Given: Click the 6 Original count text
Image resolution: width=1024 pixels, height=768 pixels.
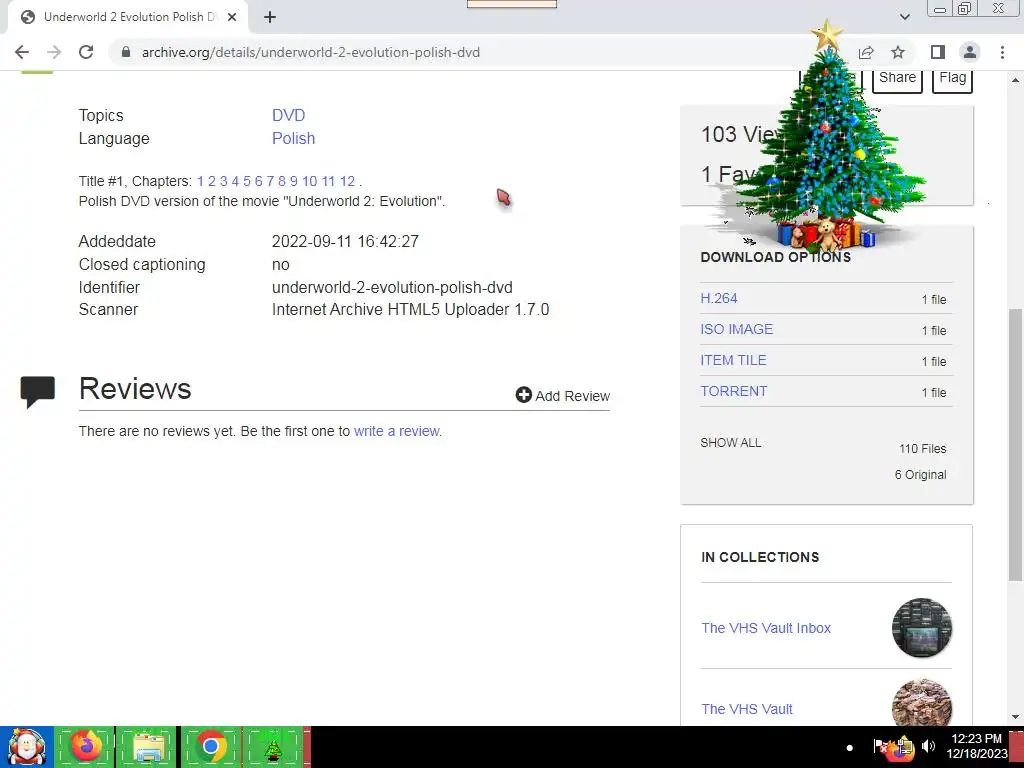Looking at the screenshot, I should click(920, 475).
